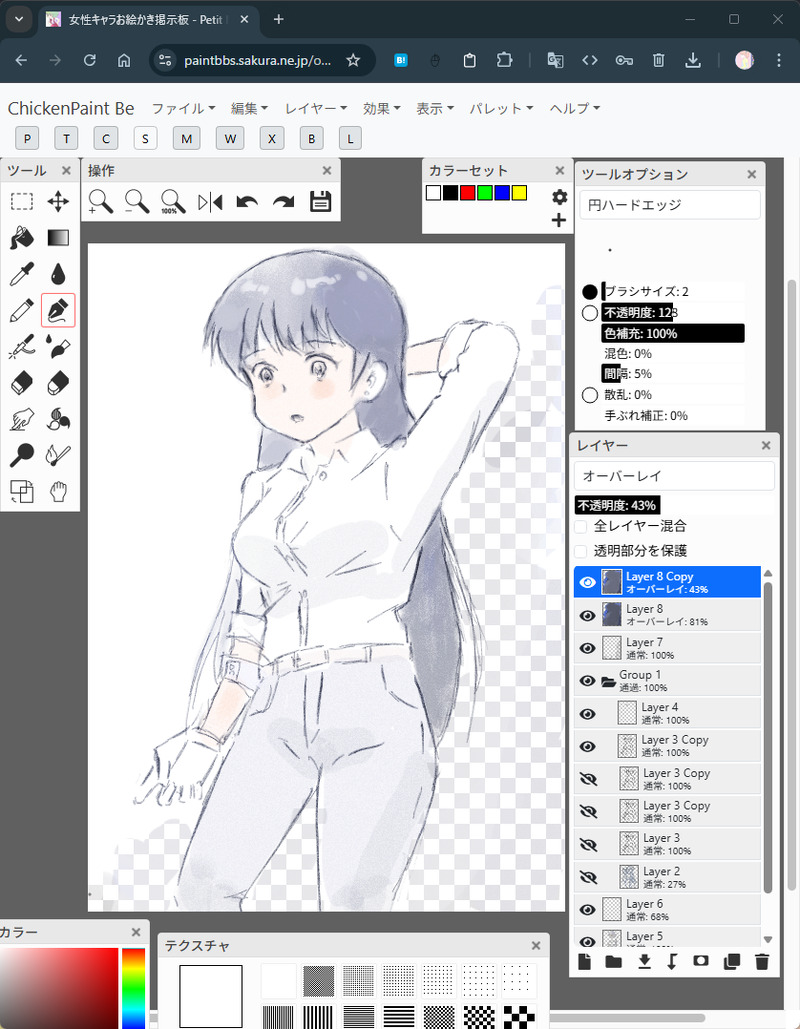Open the ファイル menu

[183, 108]
